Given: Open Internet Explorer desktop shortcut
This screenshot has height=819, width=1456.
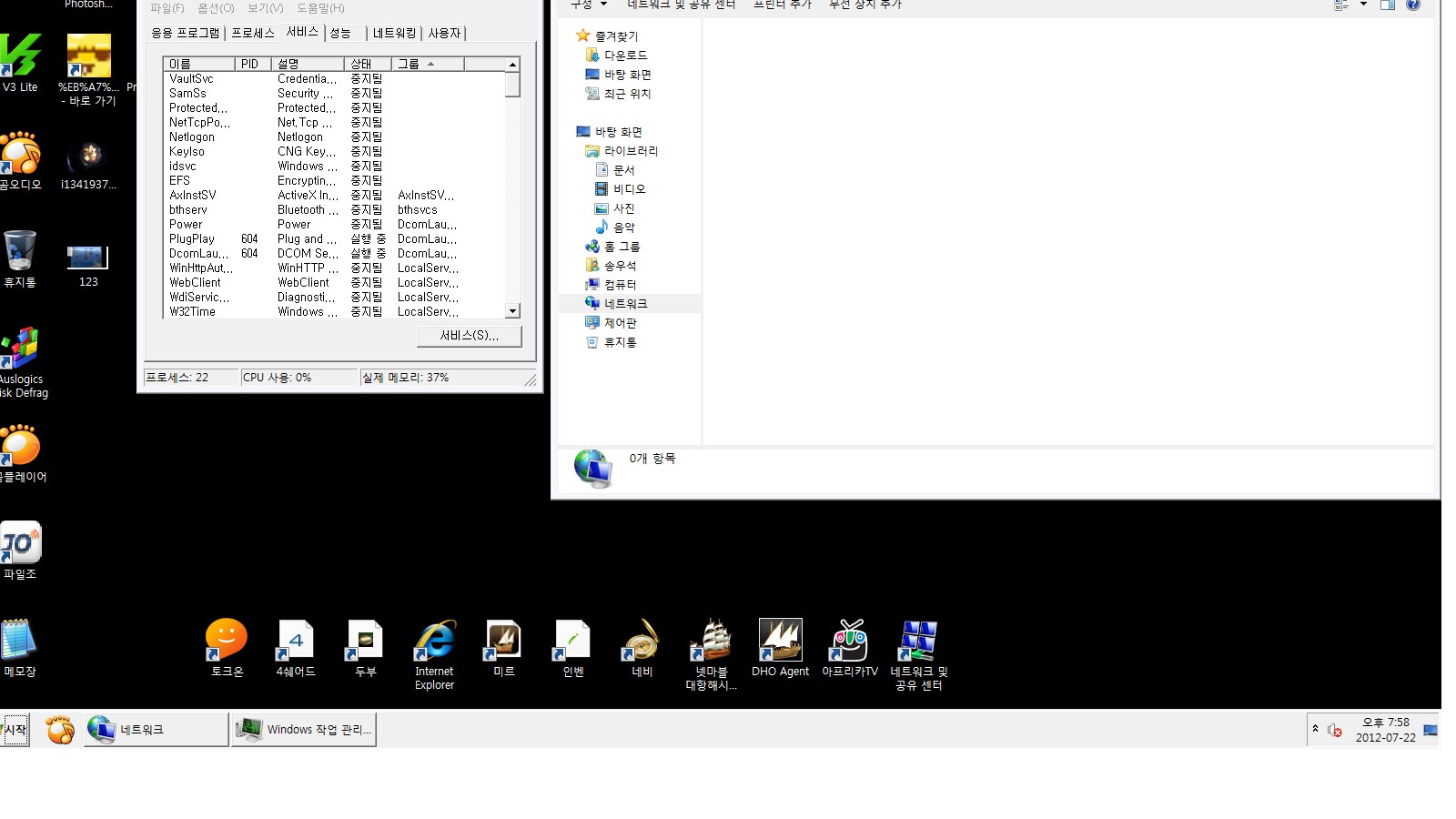Looking at the screenshot, I should [x=434, y=643].
